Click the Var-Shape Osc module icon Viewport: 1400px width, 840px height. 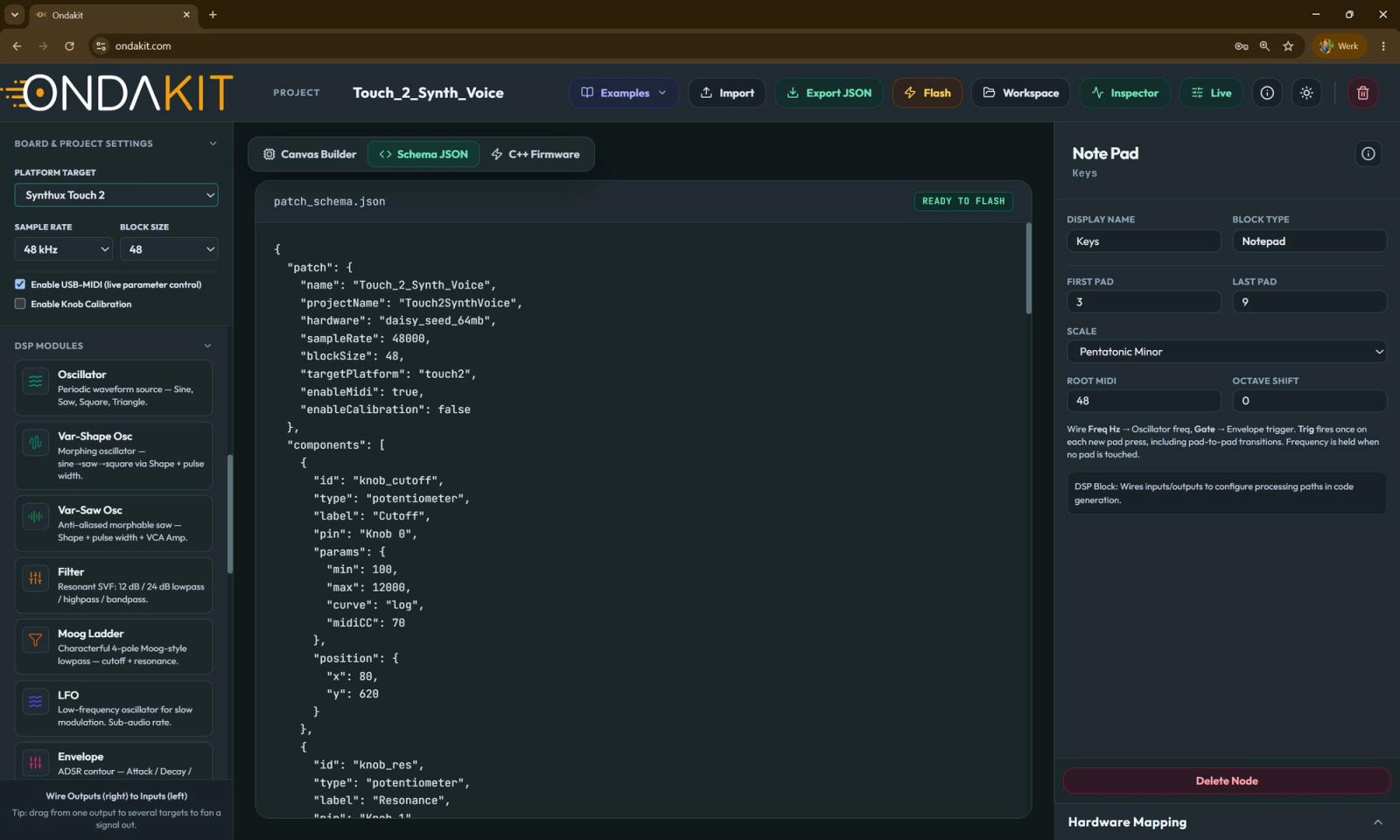coord(35,443)
